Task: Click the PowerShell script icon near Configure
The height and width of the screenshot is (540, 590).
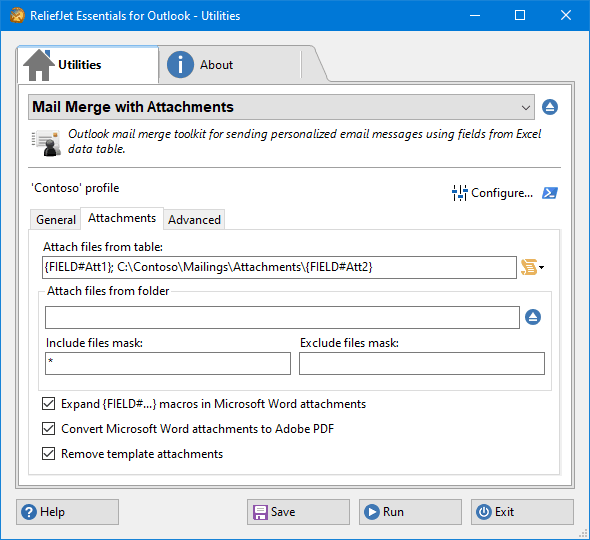Action: 550,193
